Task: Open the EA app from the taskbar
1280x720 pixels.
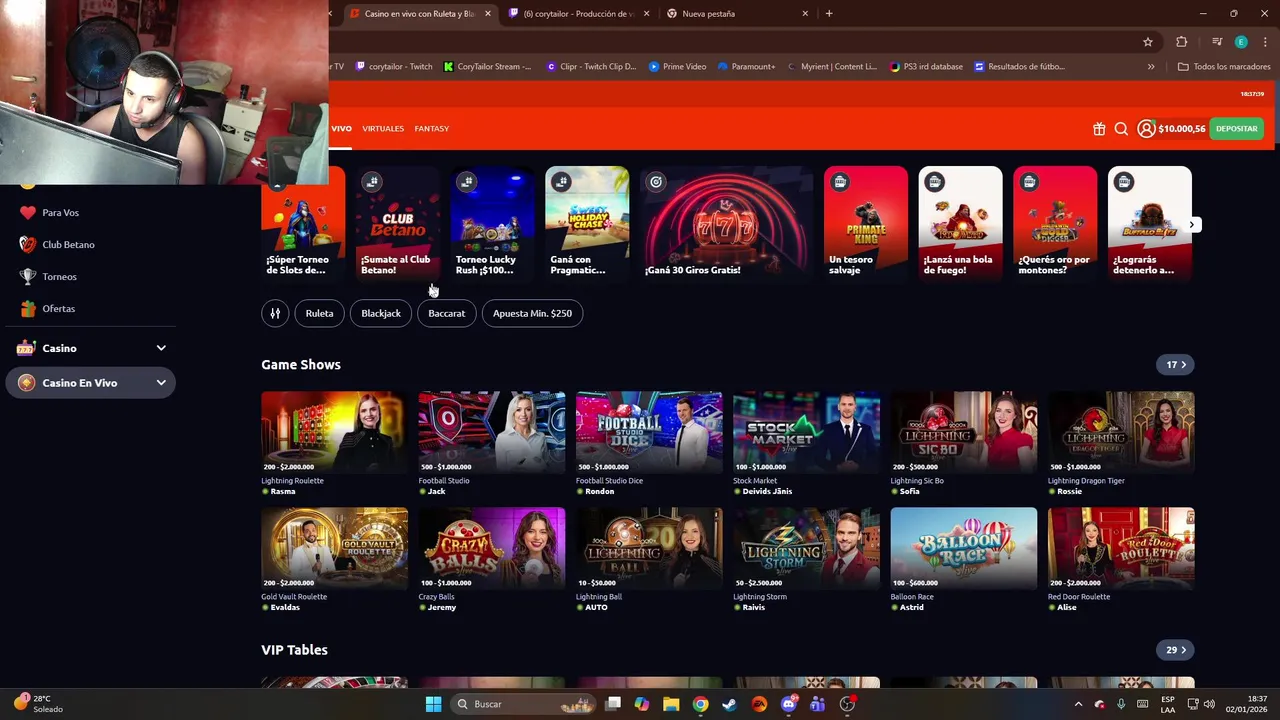Action: pyautogui.click(x=759, y=704)
